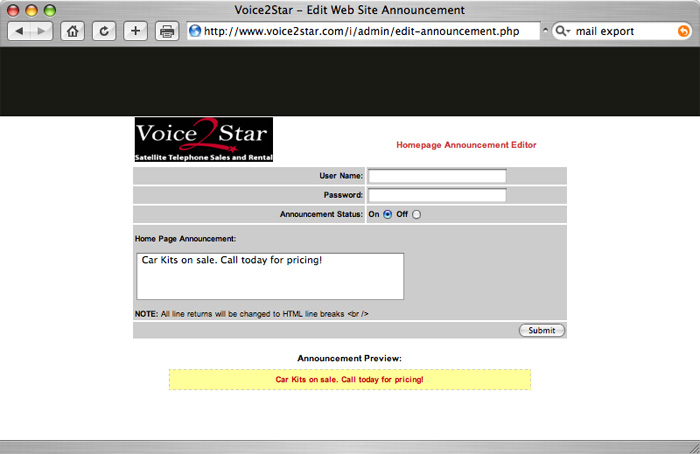Click inside Home Page Announcement text area
The height and width of the screenshot is (454, 700).
click(270, 276)
